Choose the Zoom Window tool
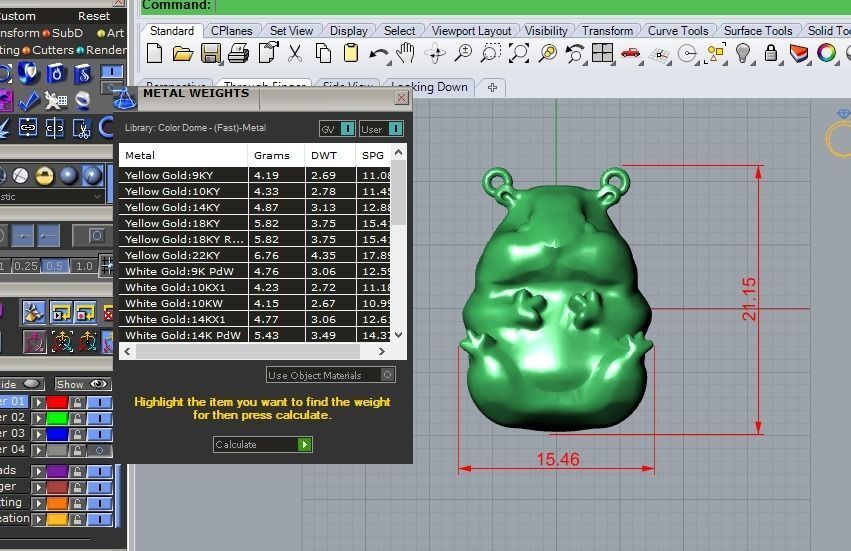The height and width of the screenshot is (551, 851). [x=491, y=53]
